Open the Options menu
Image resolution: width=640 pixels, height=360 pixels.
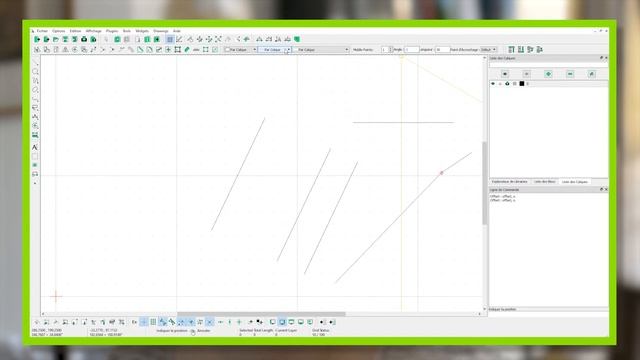click(58, 31)
